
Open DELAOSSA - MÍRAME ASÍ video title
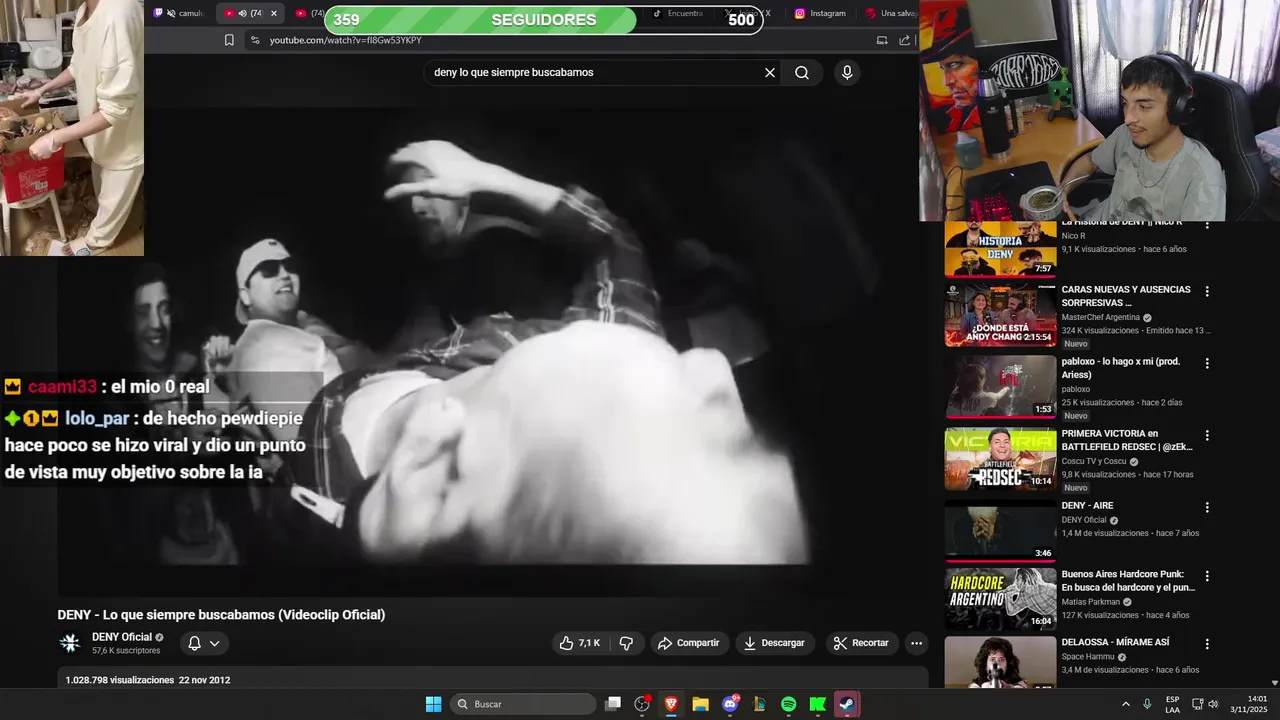click(1115, 642)
